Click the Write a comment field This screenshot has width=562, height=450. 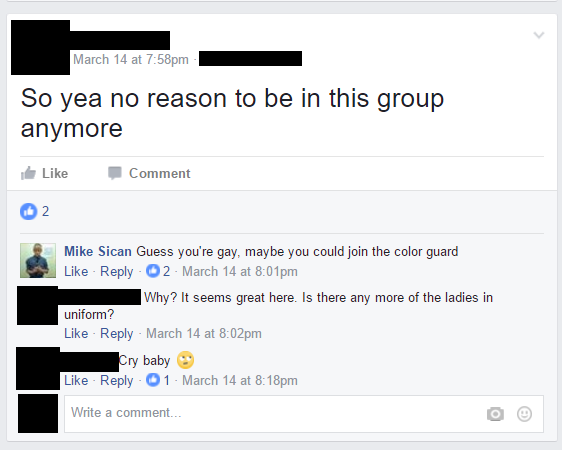click(304, 414)
